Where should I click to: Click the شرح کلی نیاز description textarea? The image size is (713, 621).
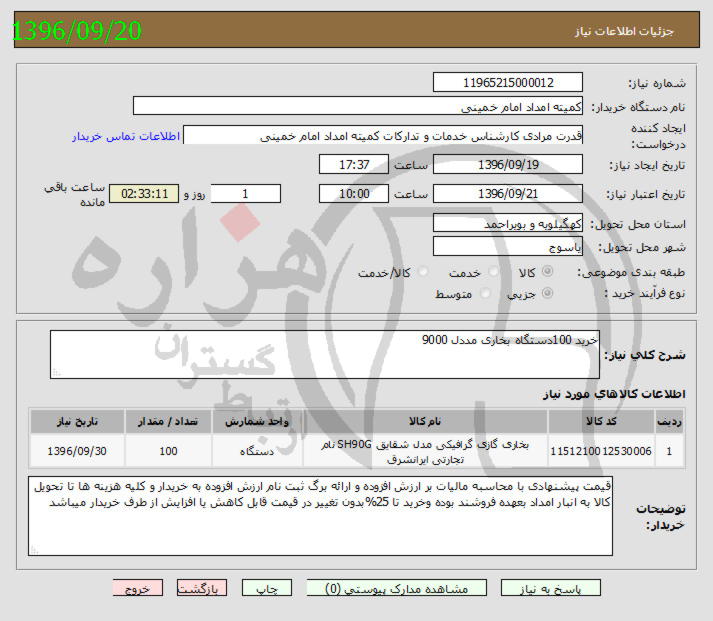(325, 355)
